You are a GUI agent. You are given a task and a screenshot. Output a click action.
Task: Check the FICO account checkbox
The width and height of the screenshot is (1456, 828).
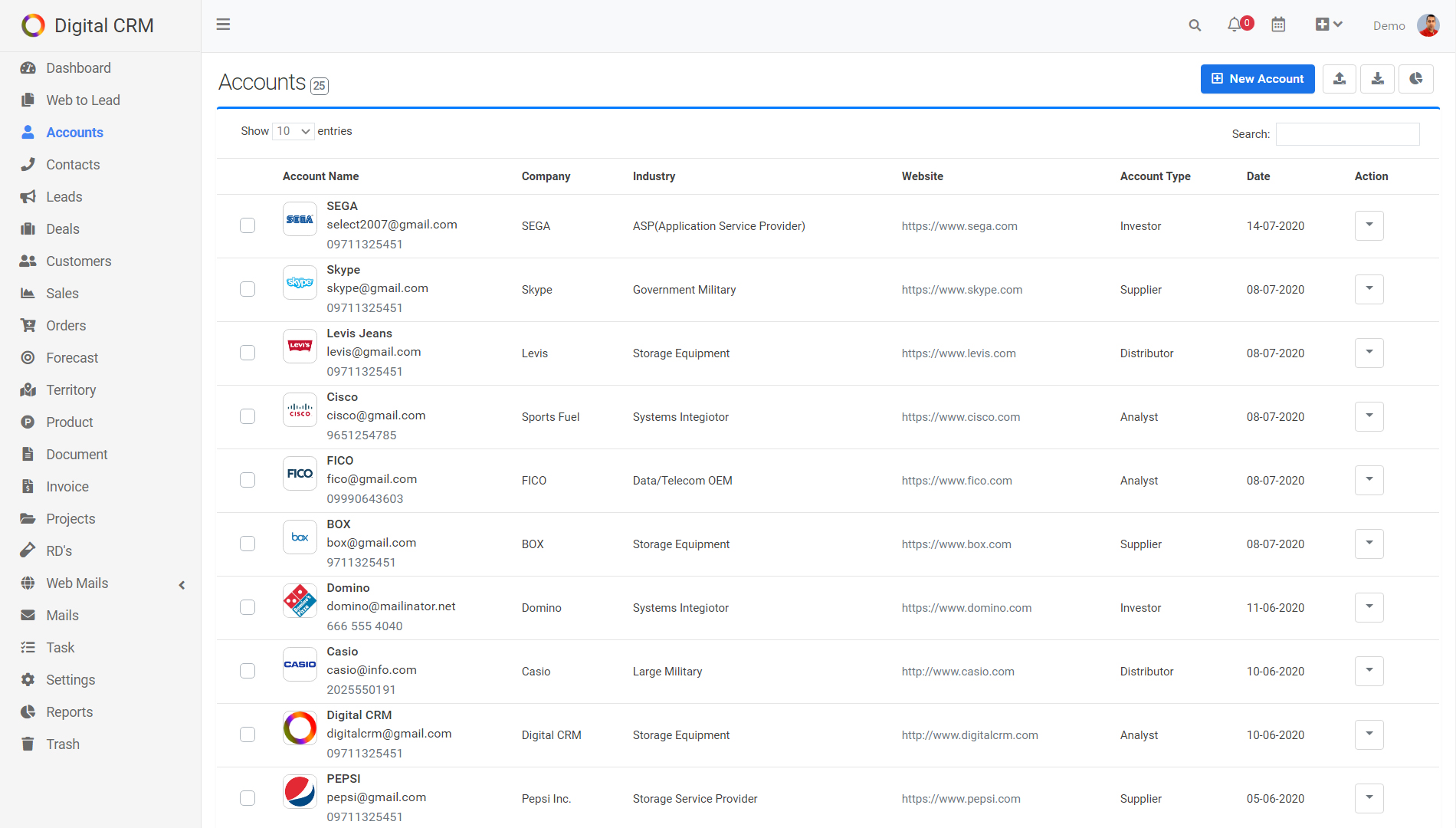pyautogui.click(x=248, y=480)
